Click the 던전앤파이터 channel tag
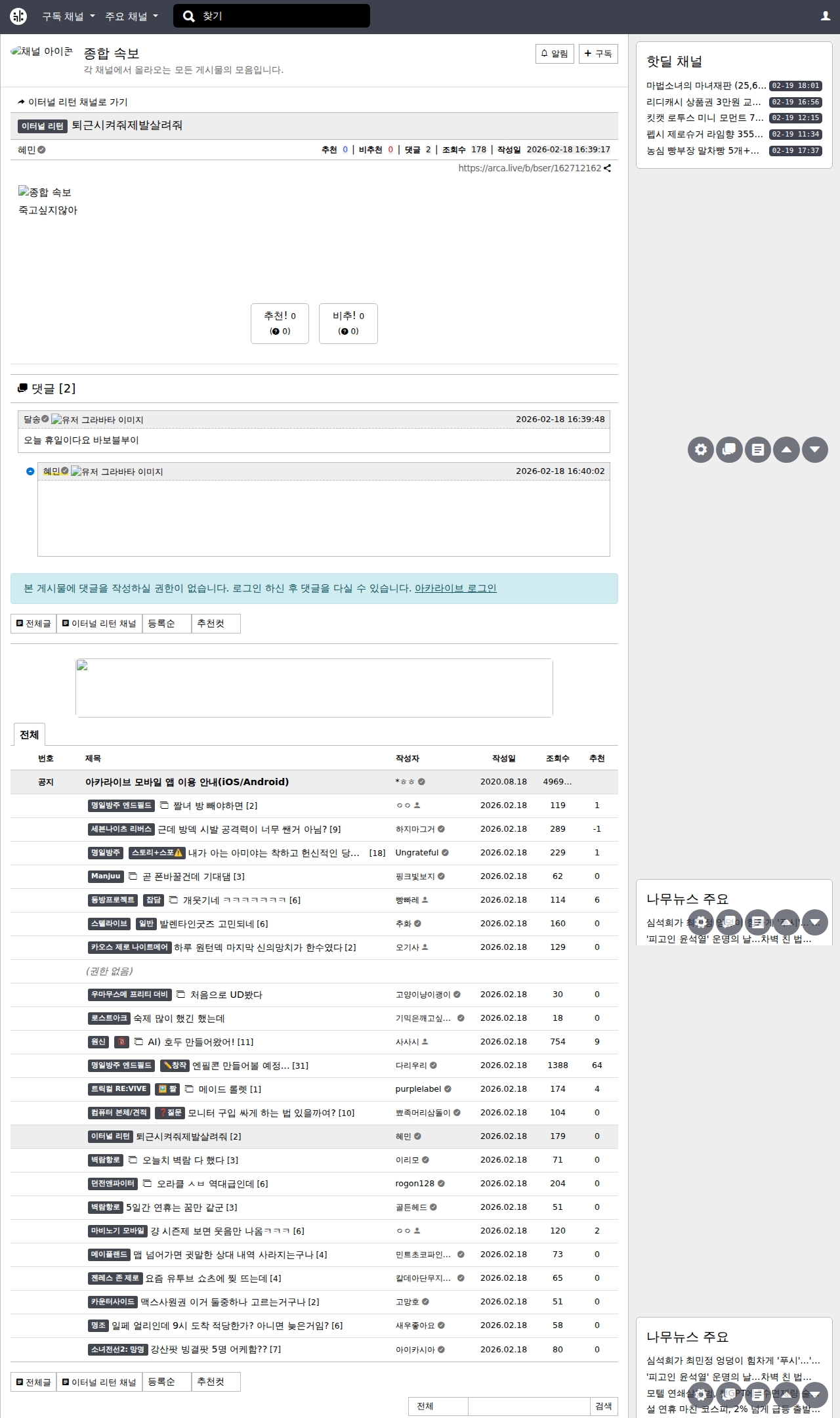840x1418 pixels. [x=113, y=1184]
